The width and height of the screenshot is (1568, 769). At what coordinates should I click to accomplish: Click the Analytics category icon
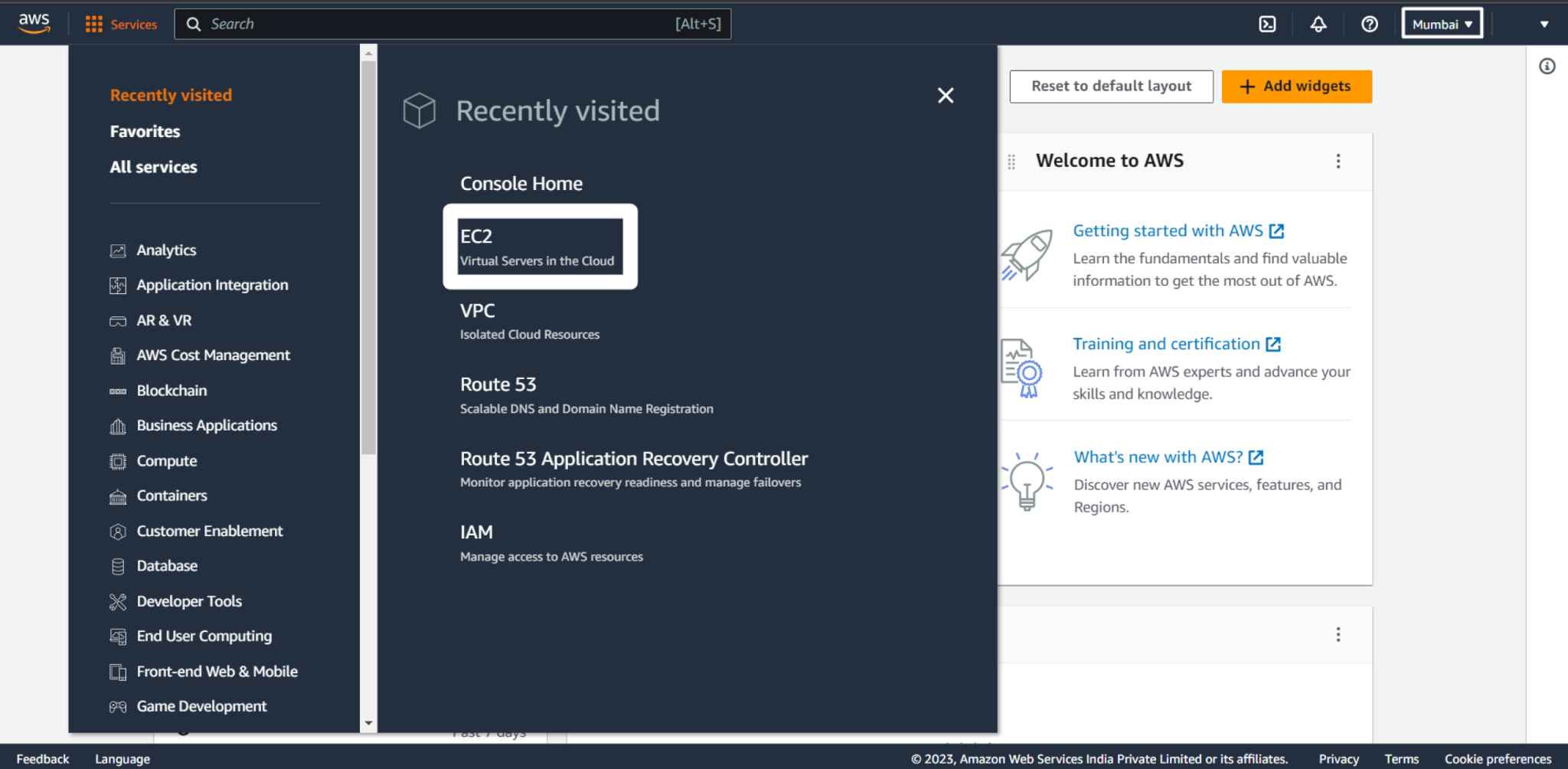coord(118,250)
